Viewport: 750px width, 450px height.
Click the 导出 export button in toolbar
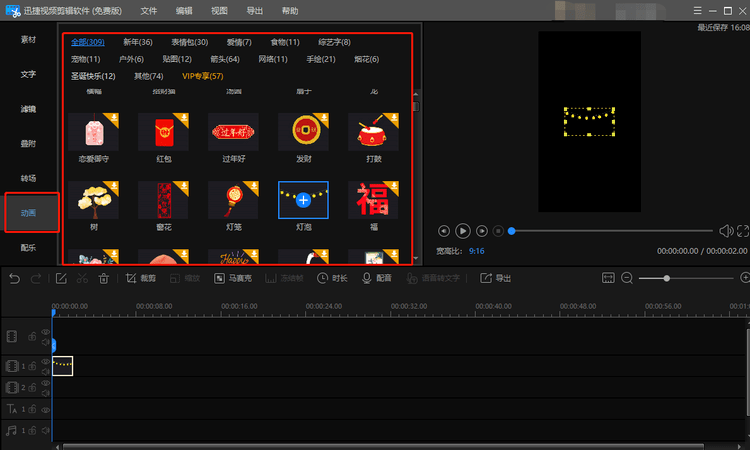coord(496,278)
